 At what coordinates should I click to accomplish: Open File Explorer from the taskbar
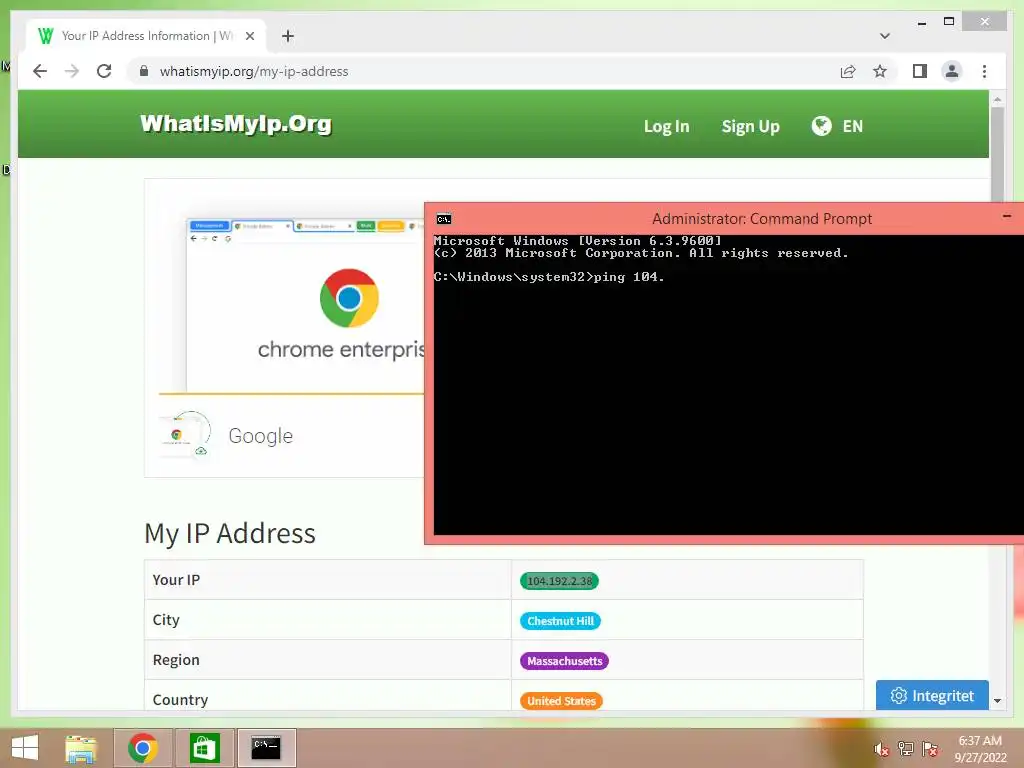[81, 748]
